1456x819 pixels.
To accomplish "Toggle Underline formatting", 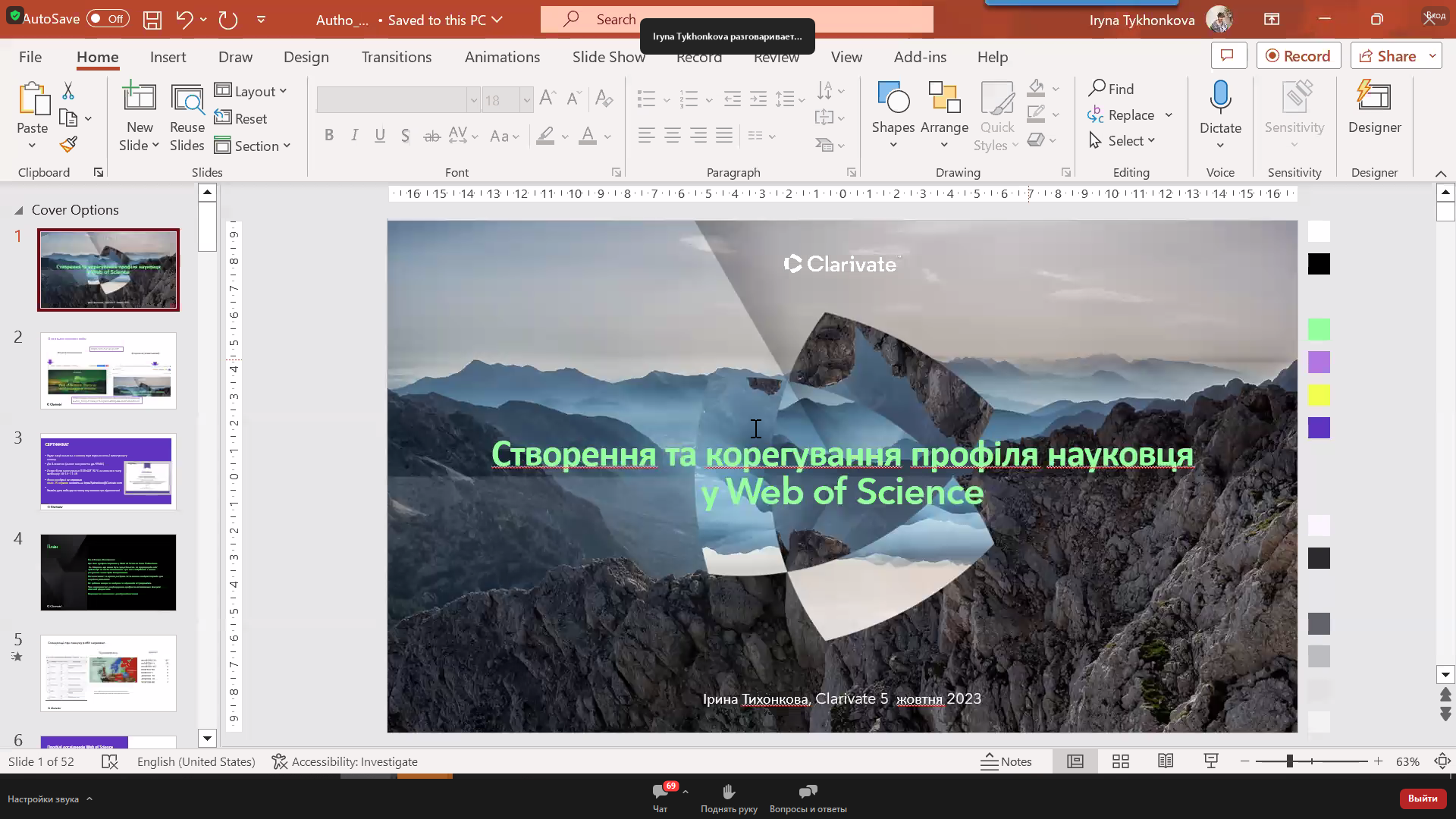I will coord(380,136).
